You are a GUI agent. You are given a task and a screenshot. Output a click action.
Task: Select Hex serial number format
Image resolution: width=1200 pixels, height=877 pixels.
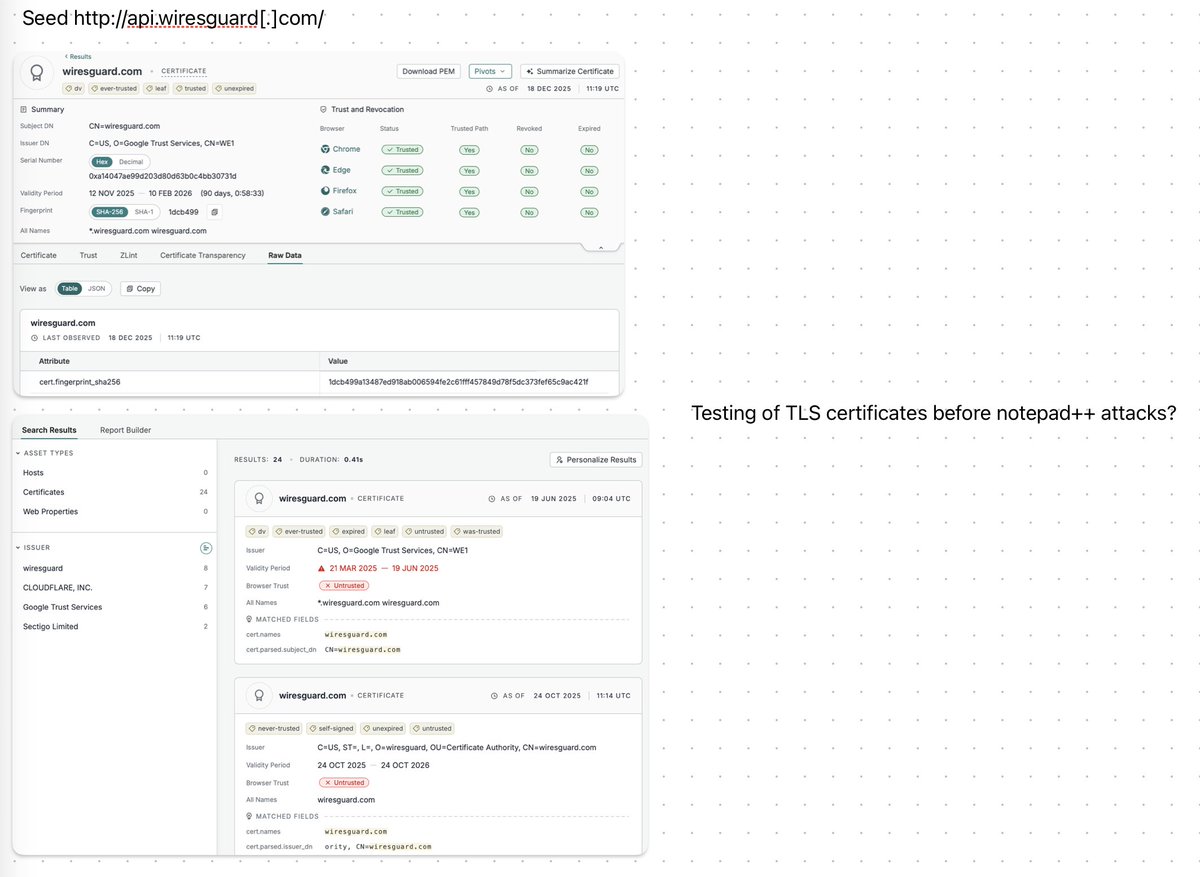[101, 161]
